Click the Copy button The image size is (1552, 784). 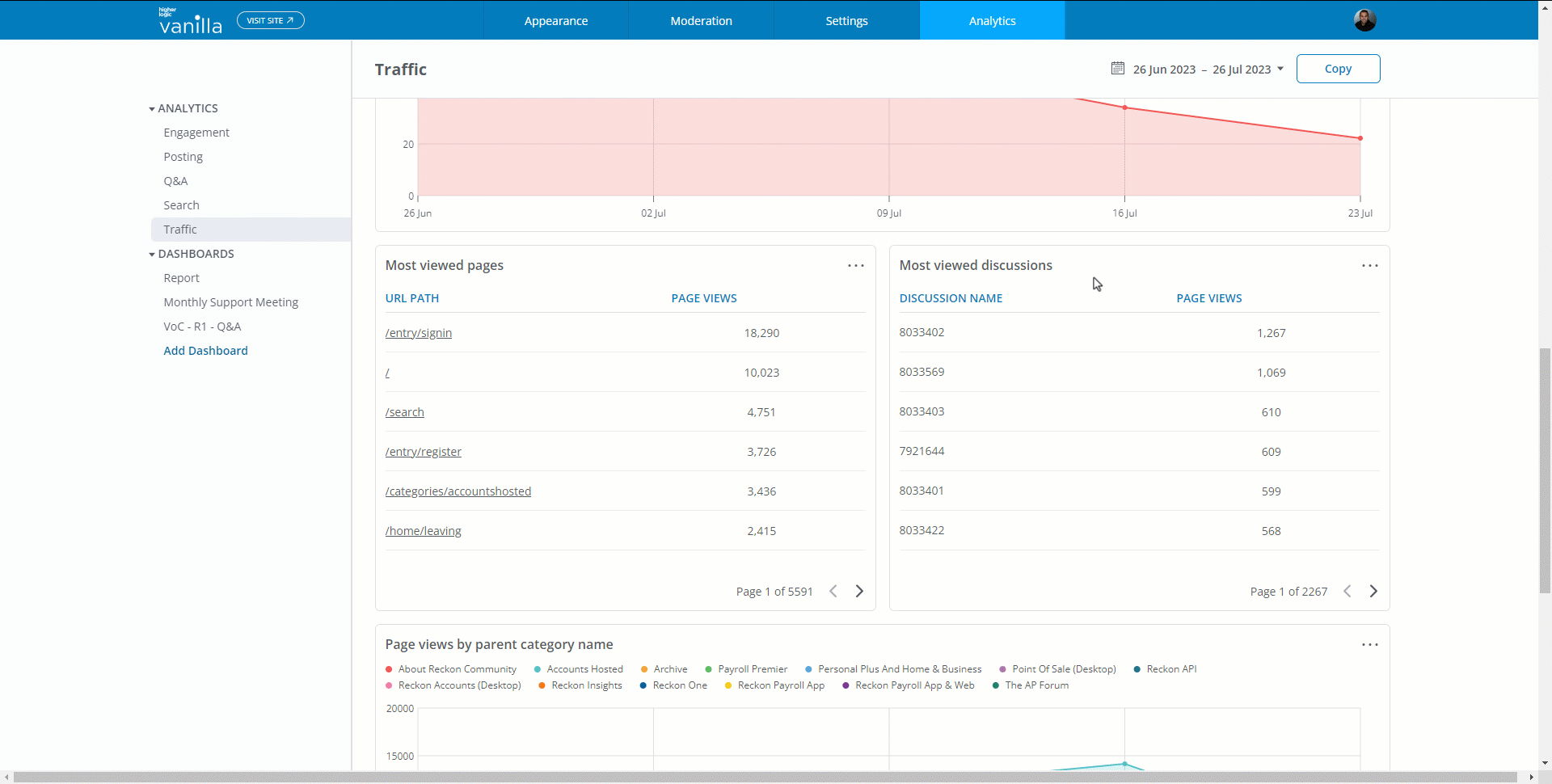1339,69
